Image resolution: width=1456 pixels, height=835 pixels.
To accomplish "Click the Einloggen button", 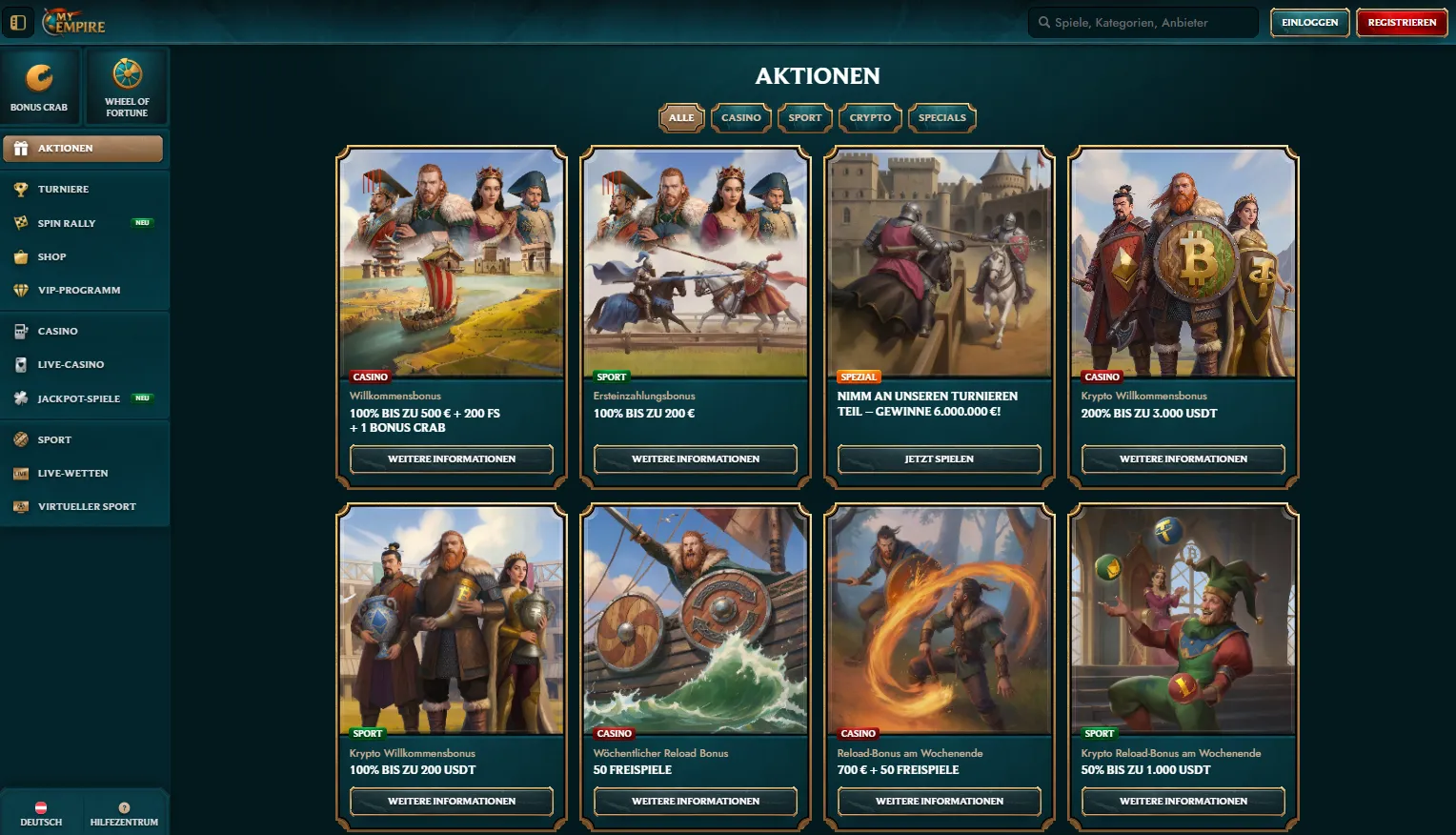I will (x=1310, y=22).
